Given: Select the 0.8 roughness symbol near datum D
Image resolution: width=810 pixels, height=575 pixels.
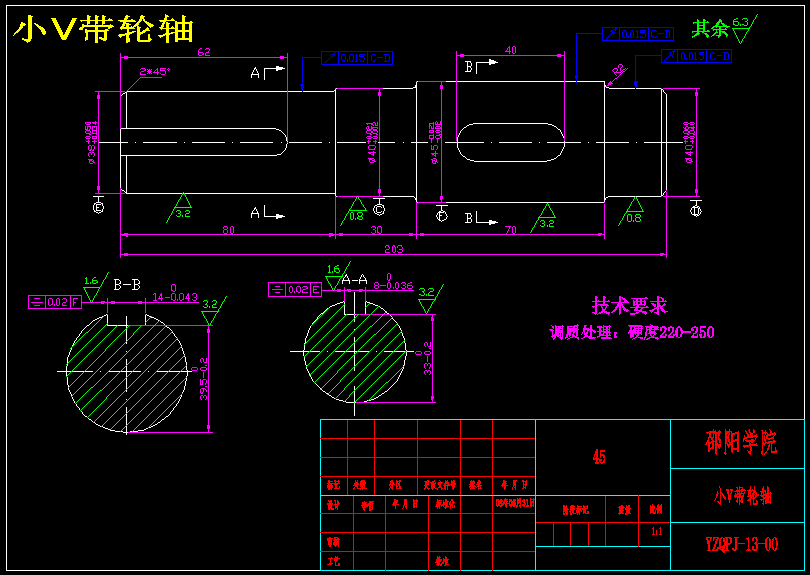Looking at the screenshot, I should coord(631,211).
